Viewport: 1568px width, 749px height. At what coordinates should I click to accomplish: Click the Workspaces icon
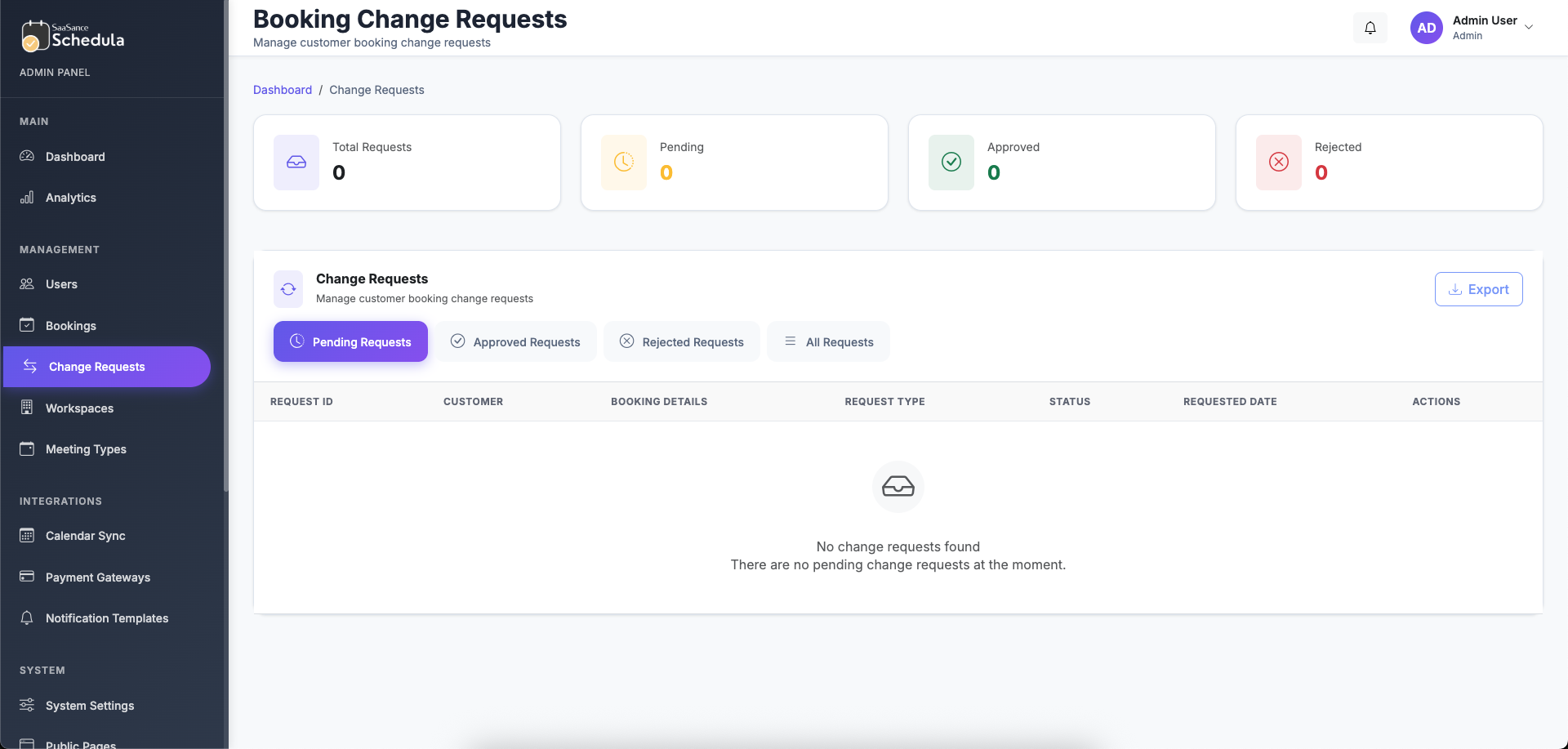[x=27, y=408]
